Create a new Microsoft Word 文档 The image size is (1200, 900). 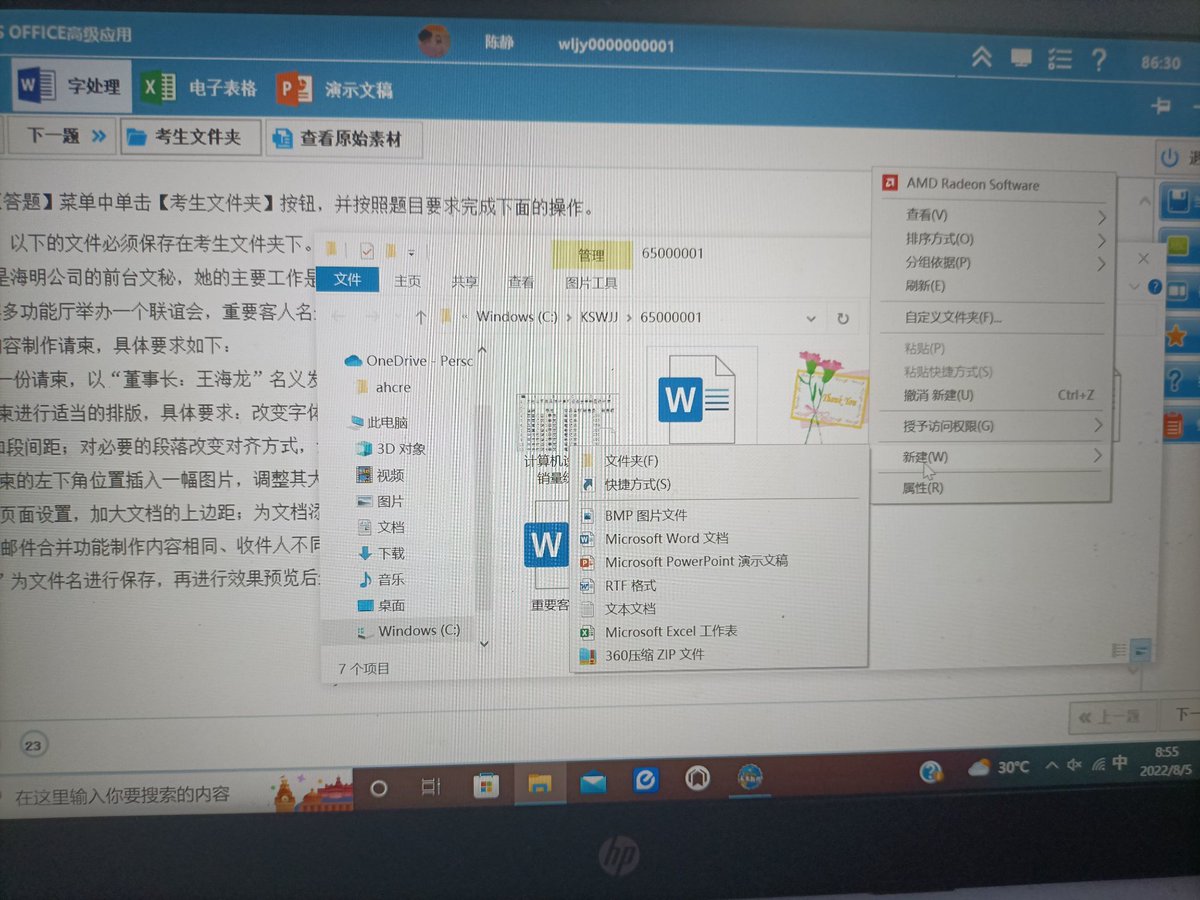click(x=665, y=538)
